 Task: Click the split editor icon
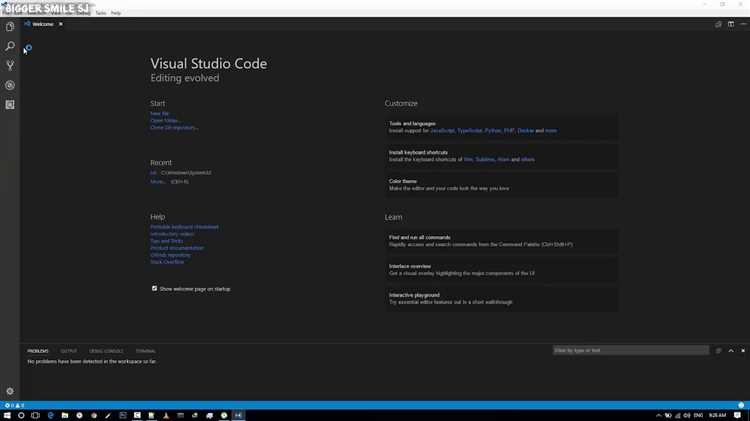click(x=731, y=24)
